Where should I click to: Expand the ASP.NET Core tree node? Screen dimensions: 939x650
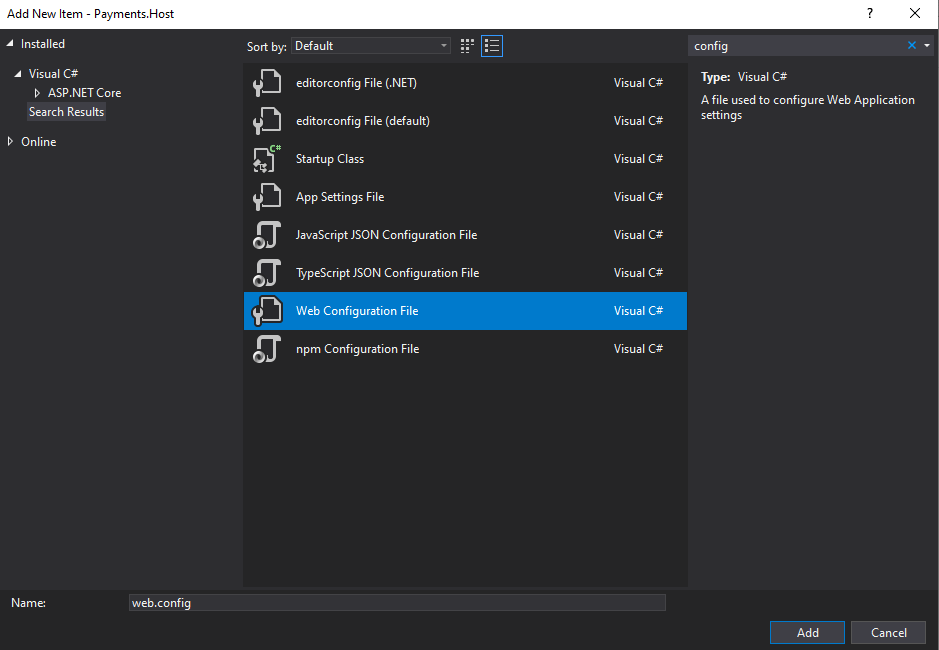coord(38,93)
